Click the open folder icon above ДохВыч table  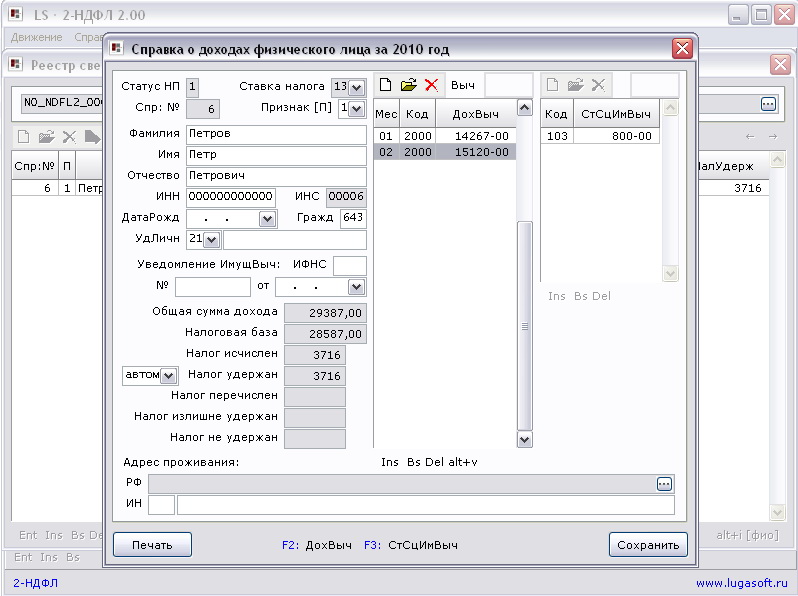[408, 85]
